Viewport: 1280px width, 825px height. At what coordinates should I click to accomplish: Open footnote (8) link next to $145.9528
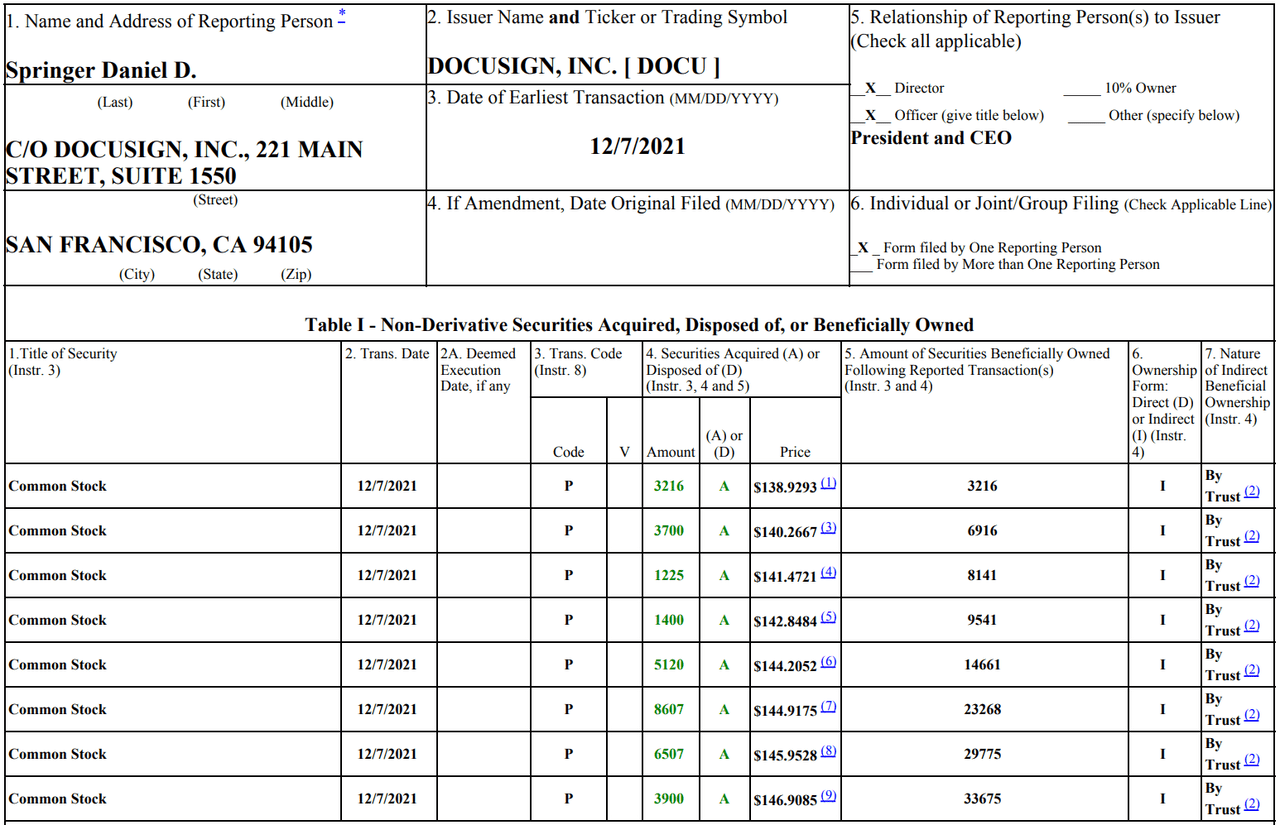click(828, 751)
